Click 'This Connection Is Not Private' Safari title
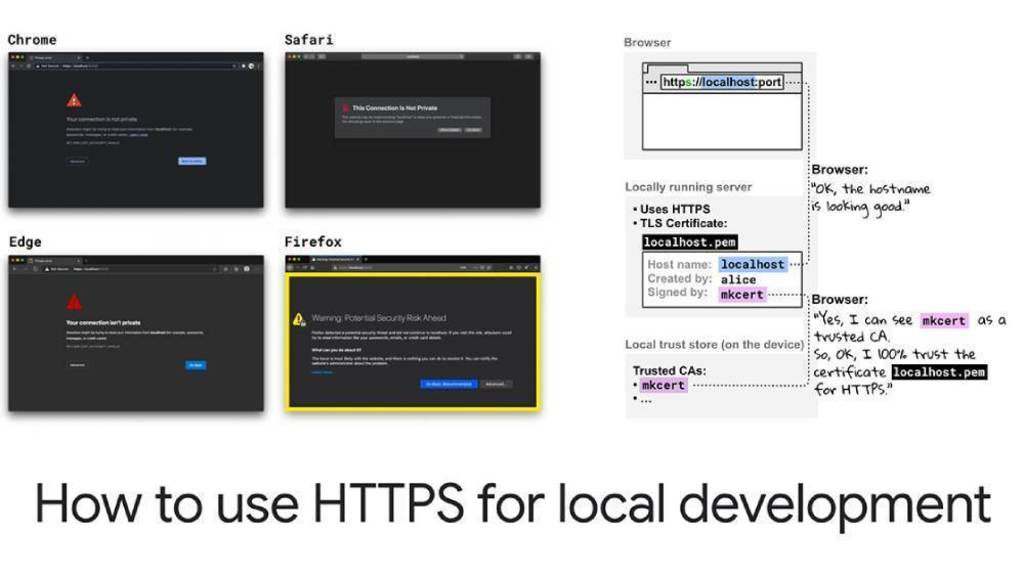Viewport: 1024px width, 575px height. 394,108
